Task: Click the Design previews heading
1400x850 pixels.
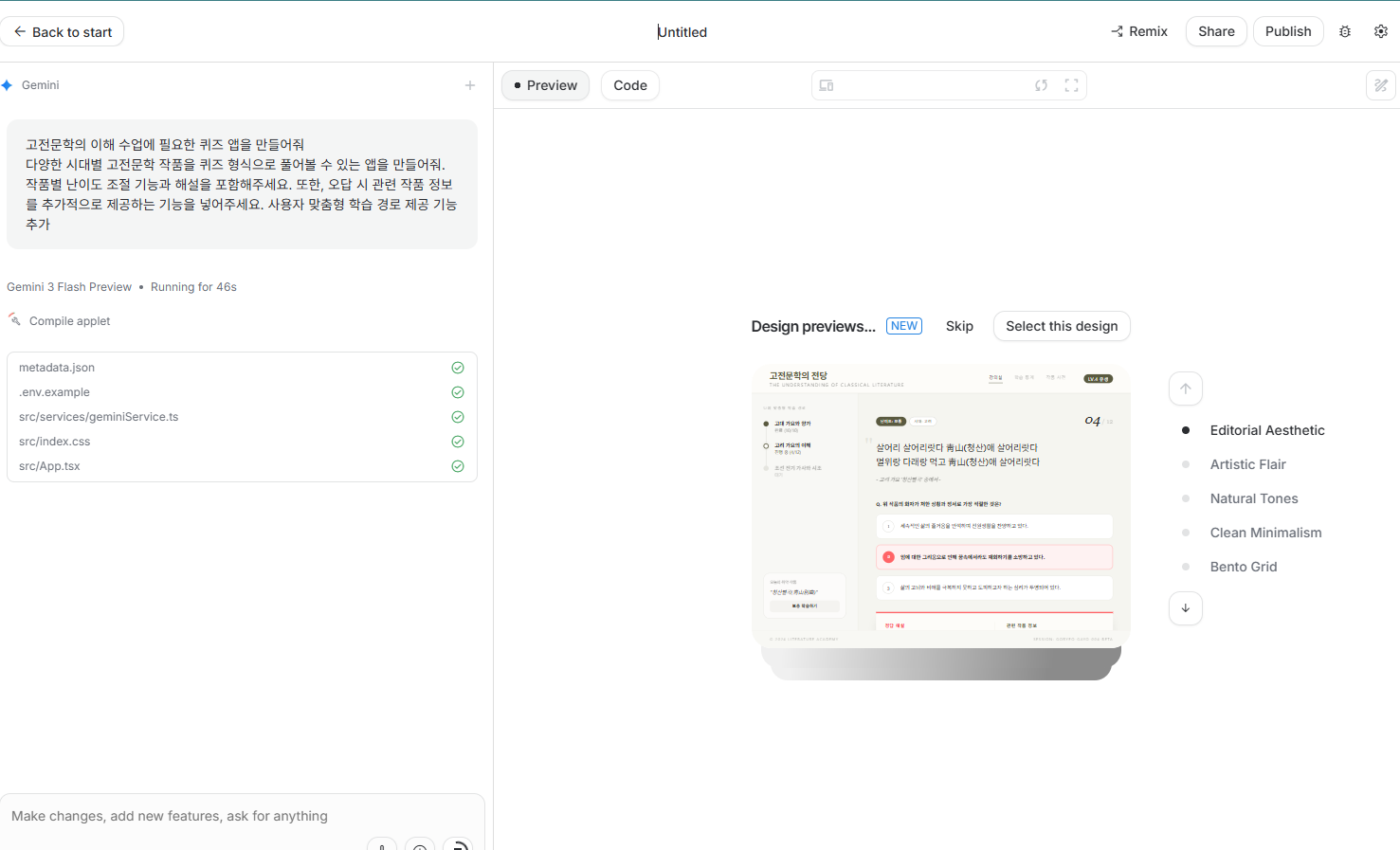Action: (x=813, y=326)
